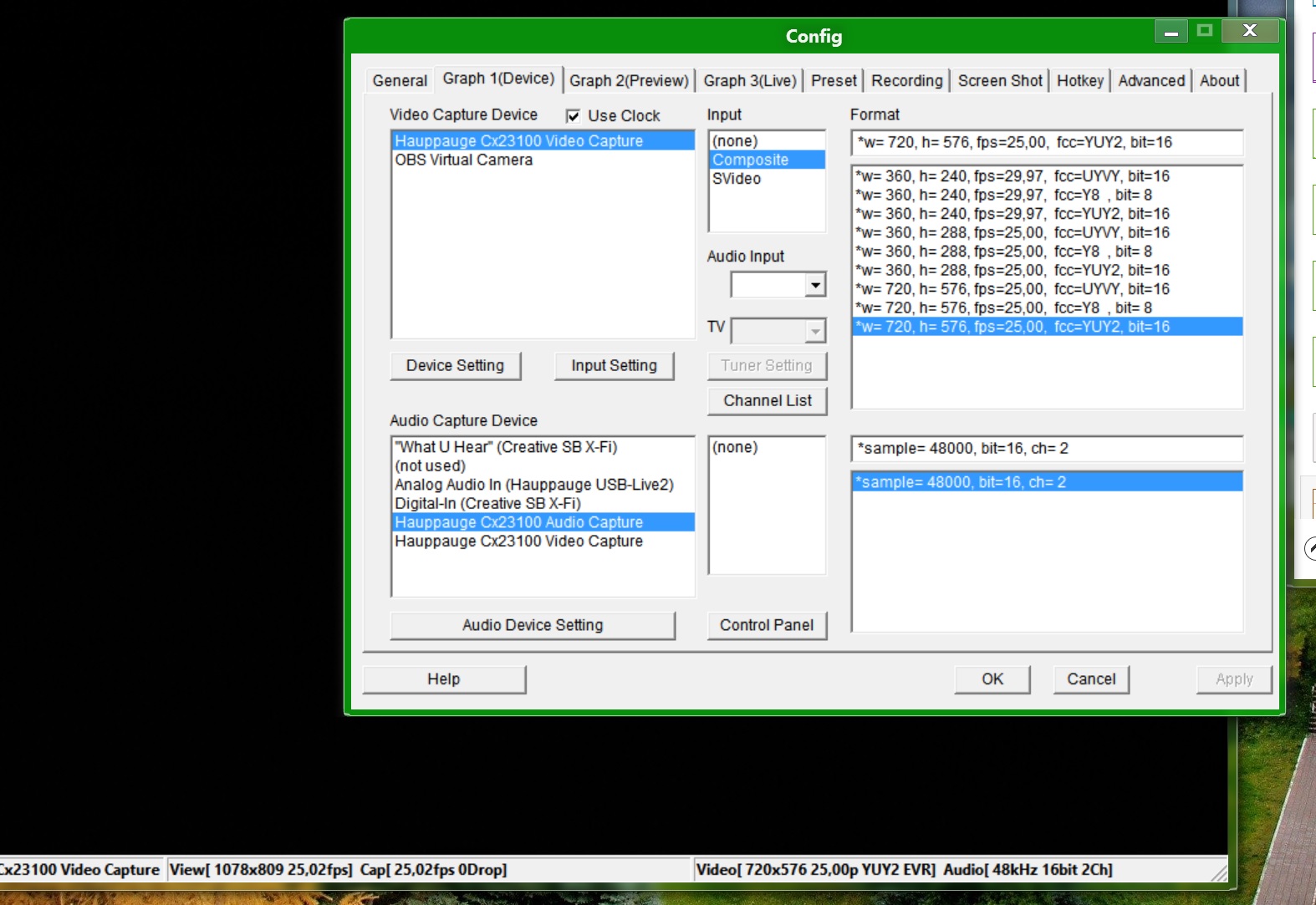The height and width of the screenshot is (905, 1316).
Task: Select format 720x576 25,00 UYVY
Action: click(x=1047, y=289)
